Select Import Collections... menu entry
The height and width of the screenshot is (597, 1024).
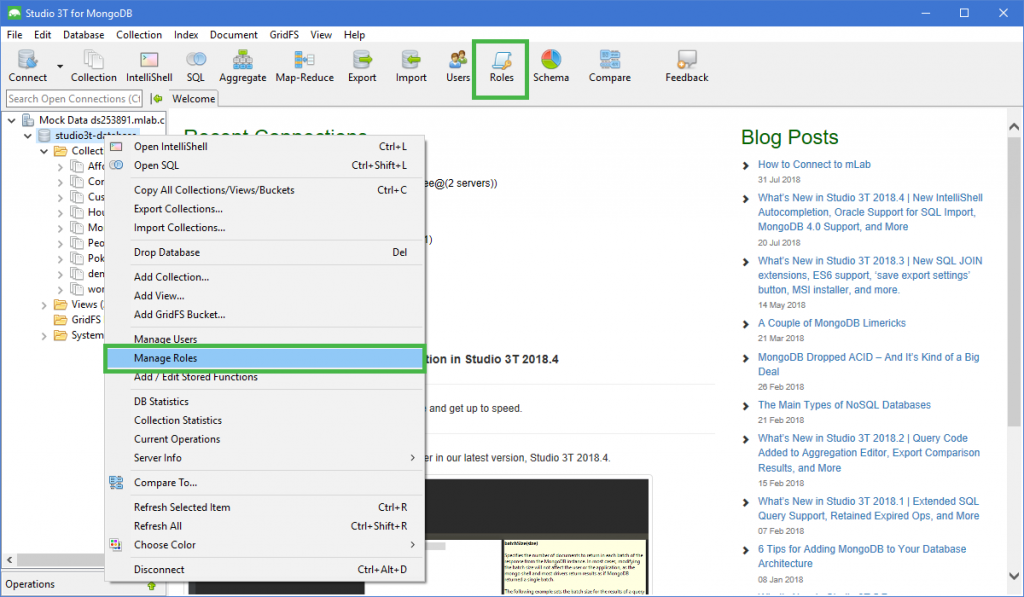click(265, 228)
